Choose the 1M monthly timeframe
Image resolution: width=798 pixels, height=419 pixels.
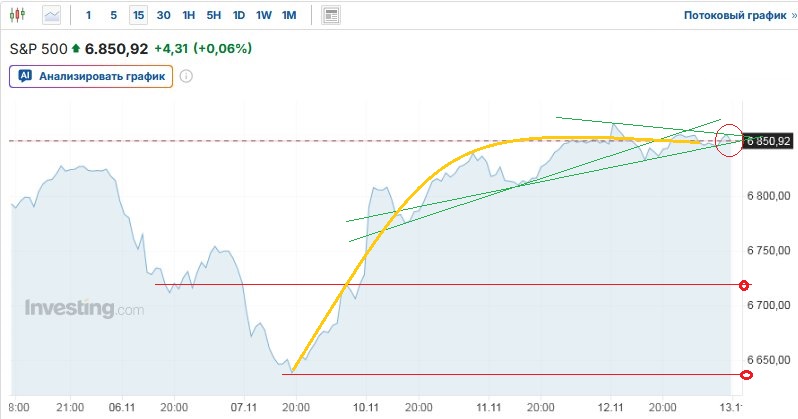289,15
